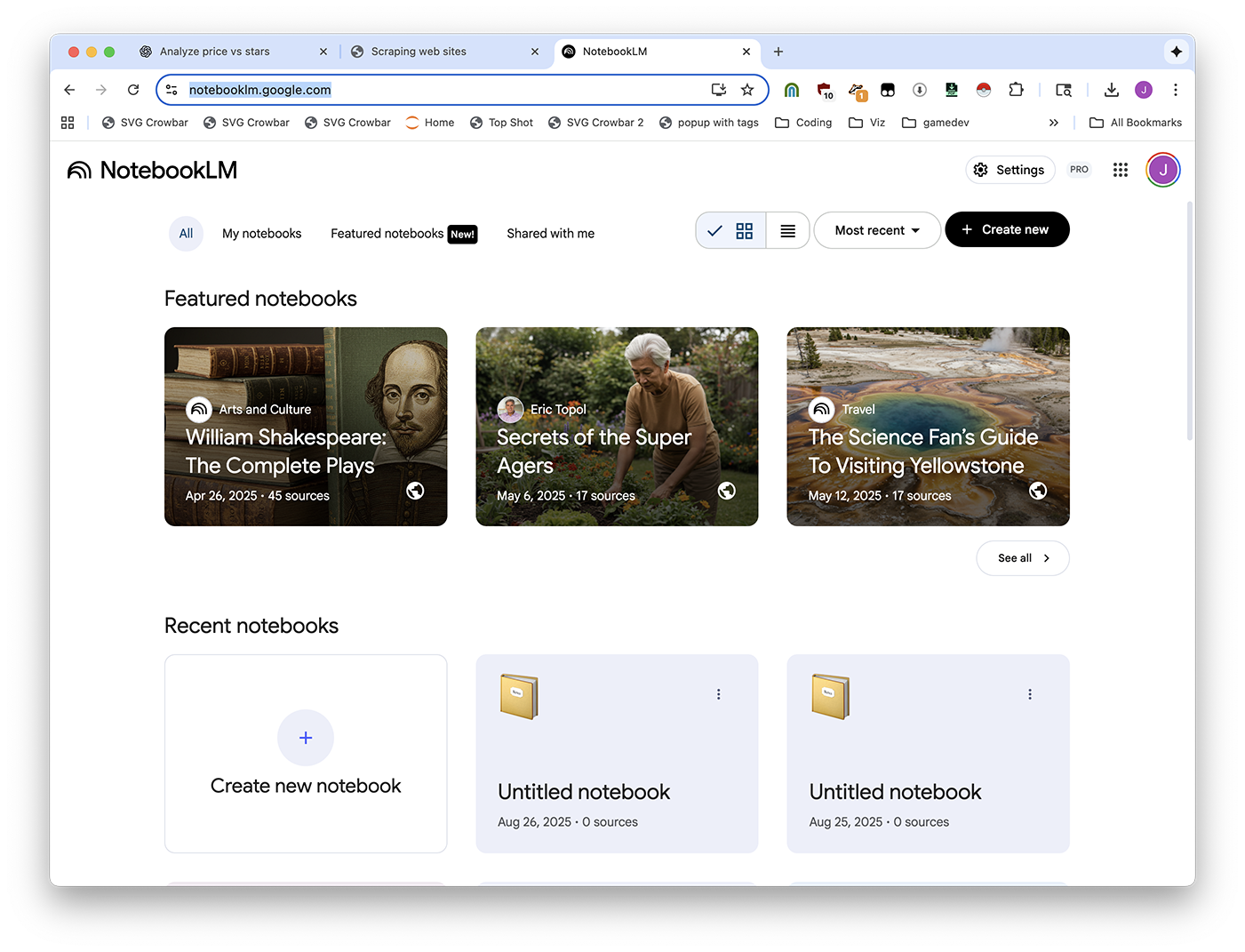
Task: Bookmark this page with the star icon
Action: pyautogui.click(x=747, y=90)
